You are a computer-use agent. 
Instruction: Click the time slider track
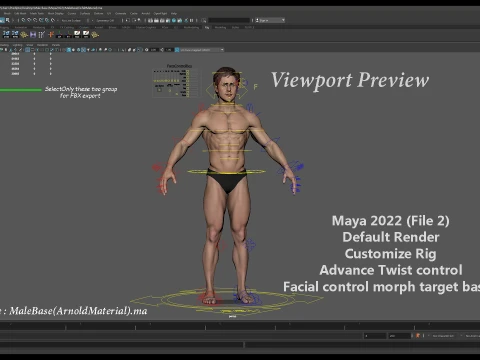point(240,326)
